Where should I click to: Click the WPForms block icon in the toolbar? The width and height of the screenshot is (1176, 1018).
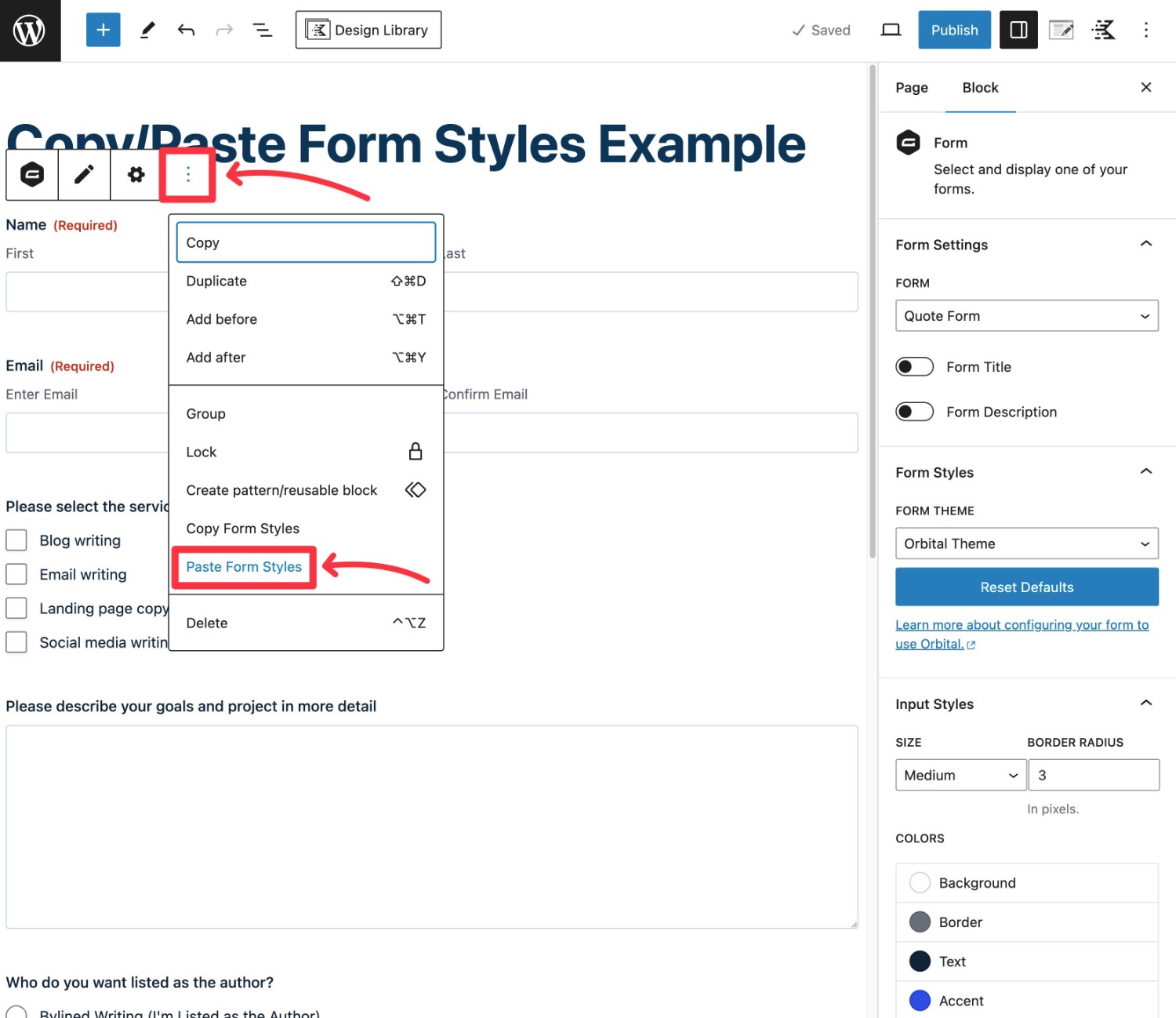31,174
